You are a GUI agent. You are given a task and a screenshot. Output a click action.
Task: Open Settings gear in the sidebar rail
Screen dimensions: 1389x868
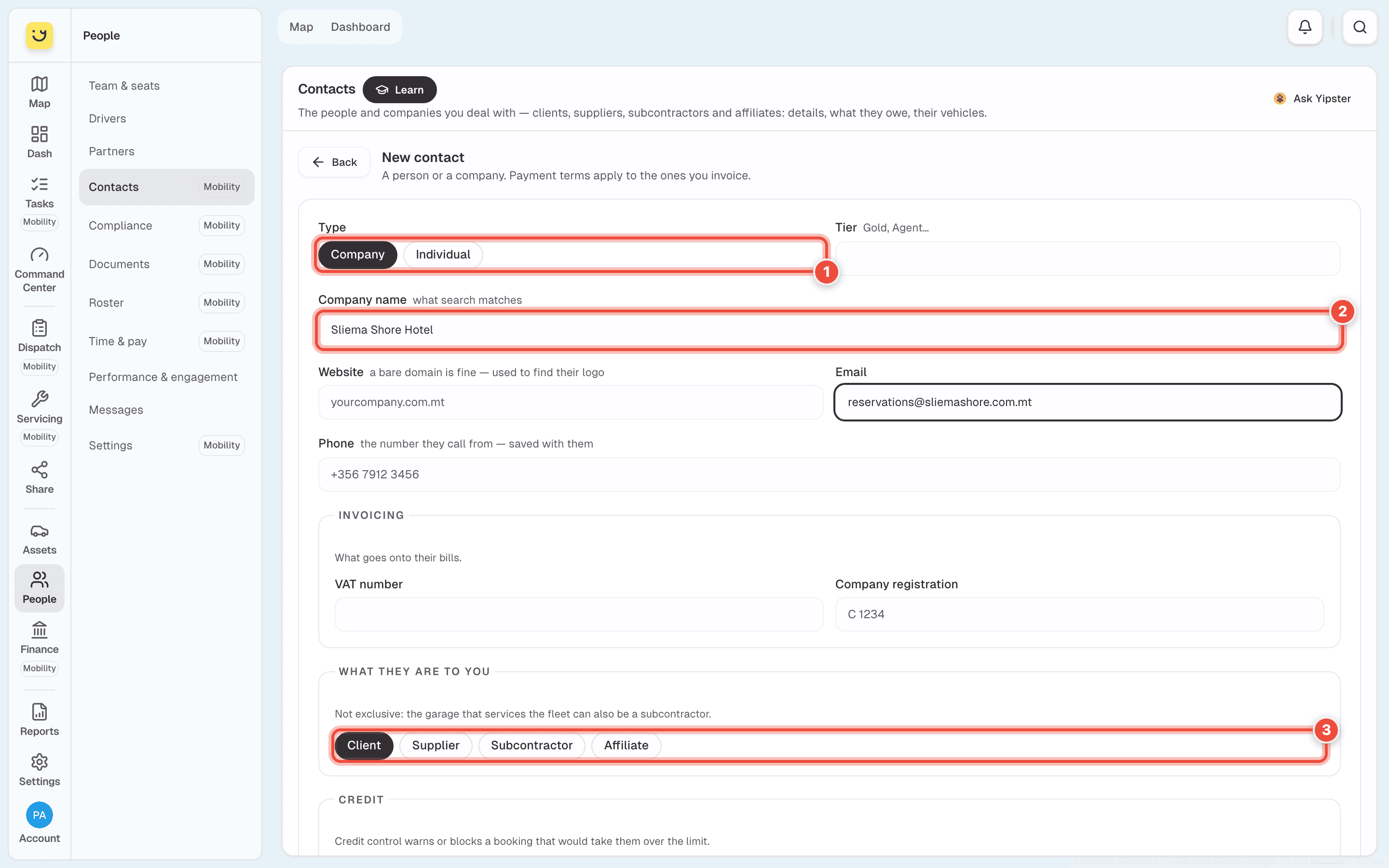point(39,770)
